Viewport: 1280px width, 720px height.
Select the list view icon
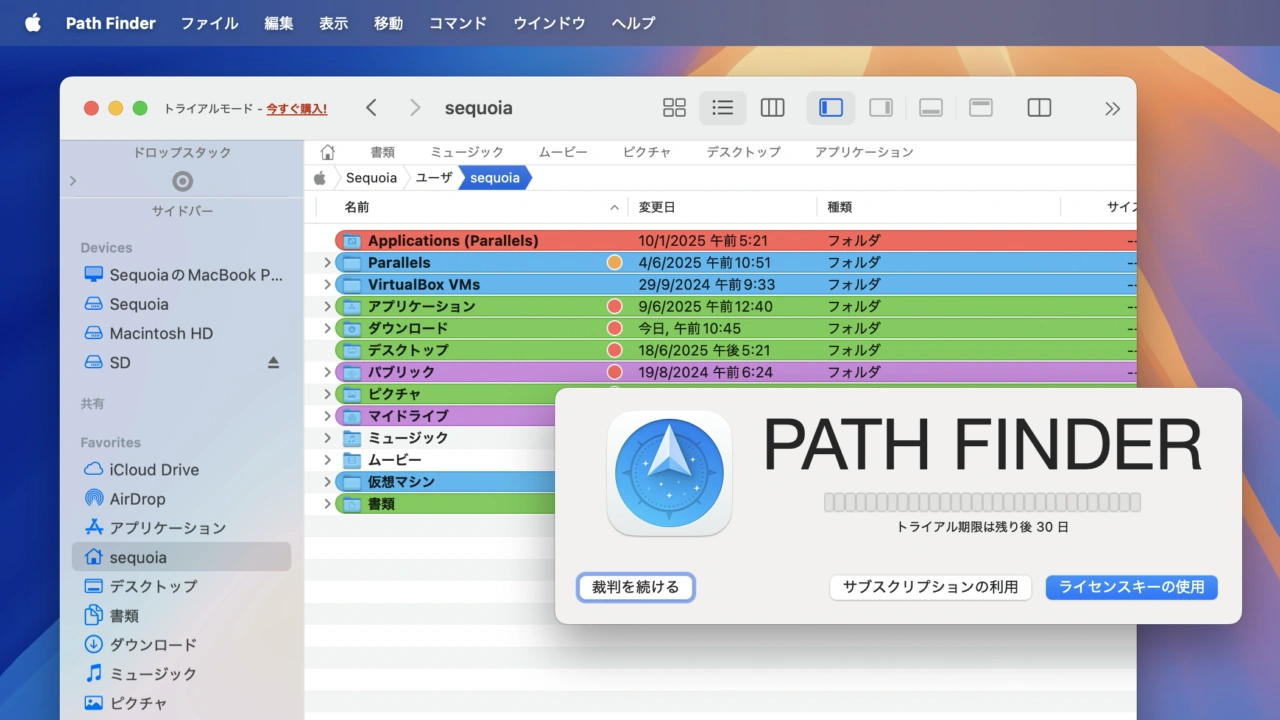click(722, 108)
